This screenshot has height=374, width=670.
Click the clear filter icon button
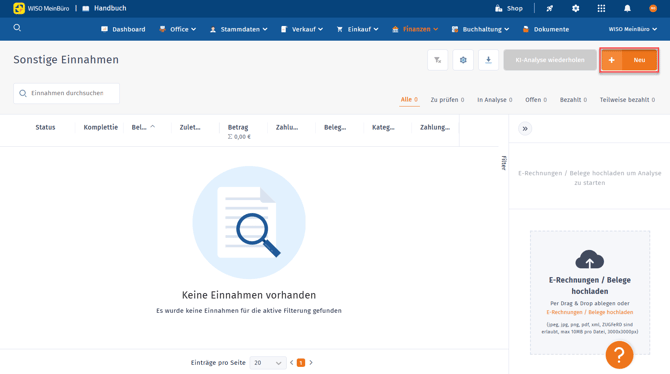(x=438, y=60)
